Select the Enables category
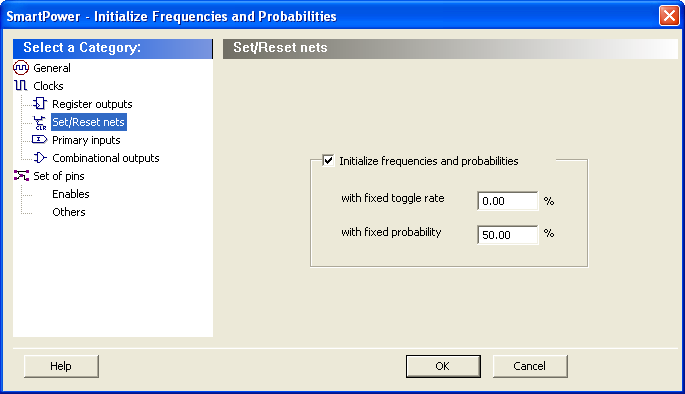This screenshot has height=394, width=685. click(71, 194)
